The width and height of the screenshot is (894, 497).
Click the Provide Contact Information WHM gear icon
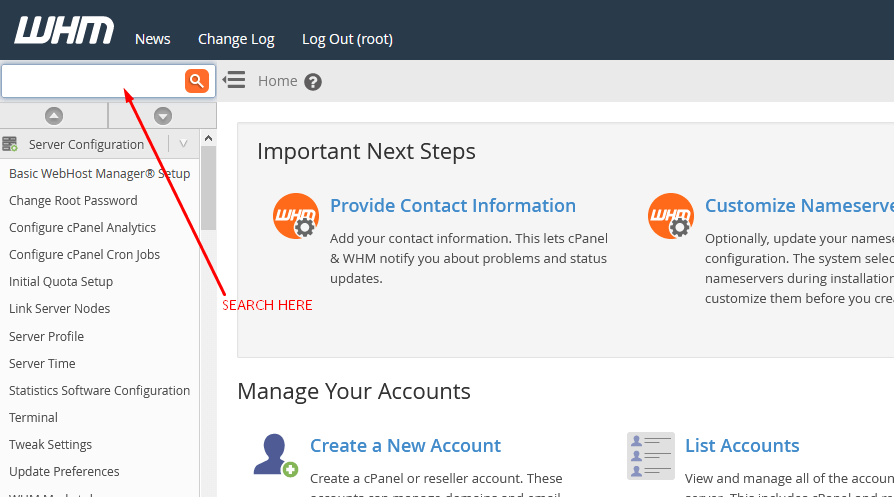click(x=296, y=216)
